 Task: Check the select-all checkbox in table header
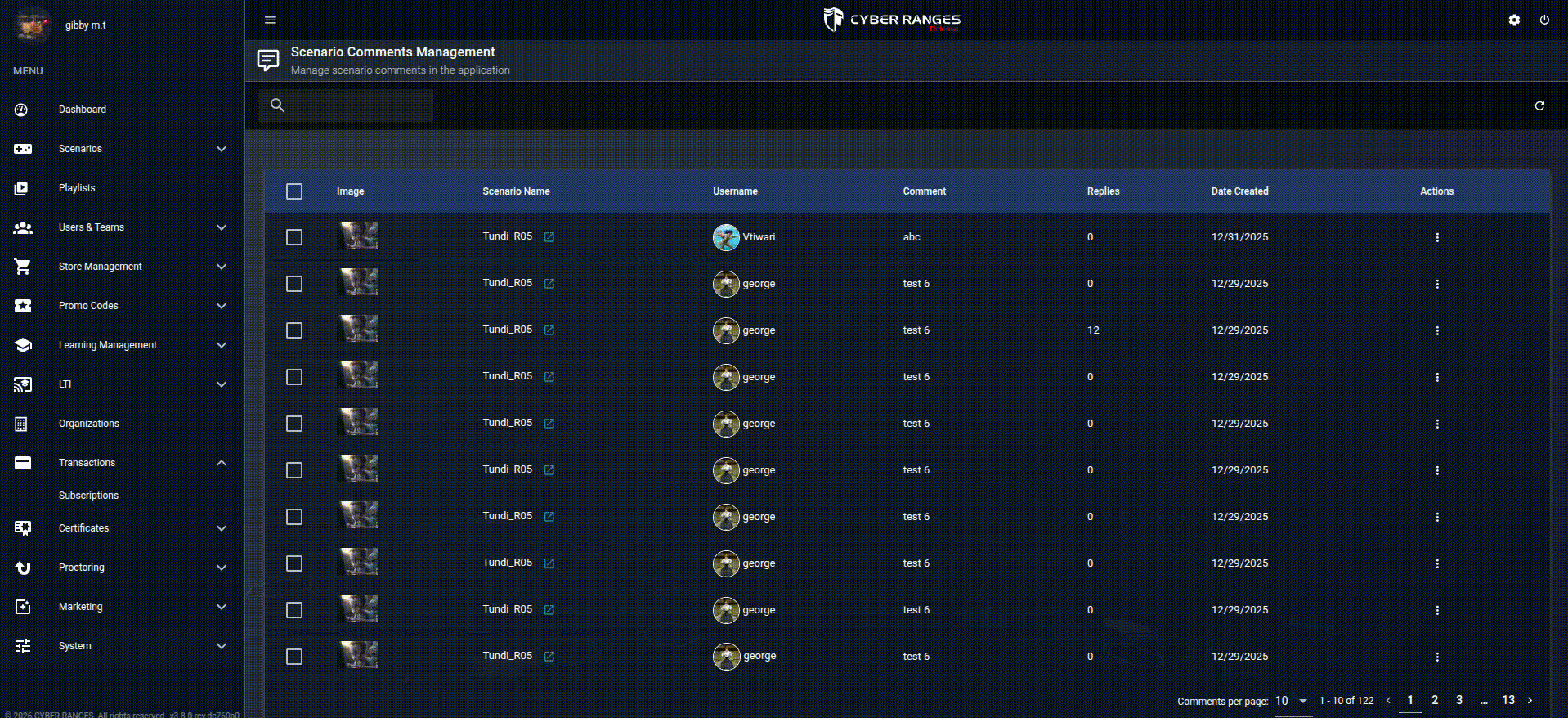point(294,191)
